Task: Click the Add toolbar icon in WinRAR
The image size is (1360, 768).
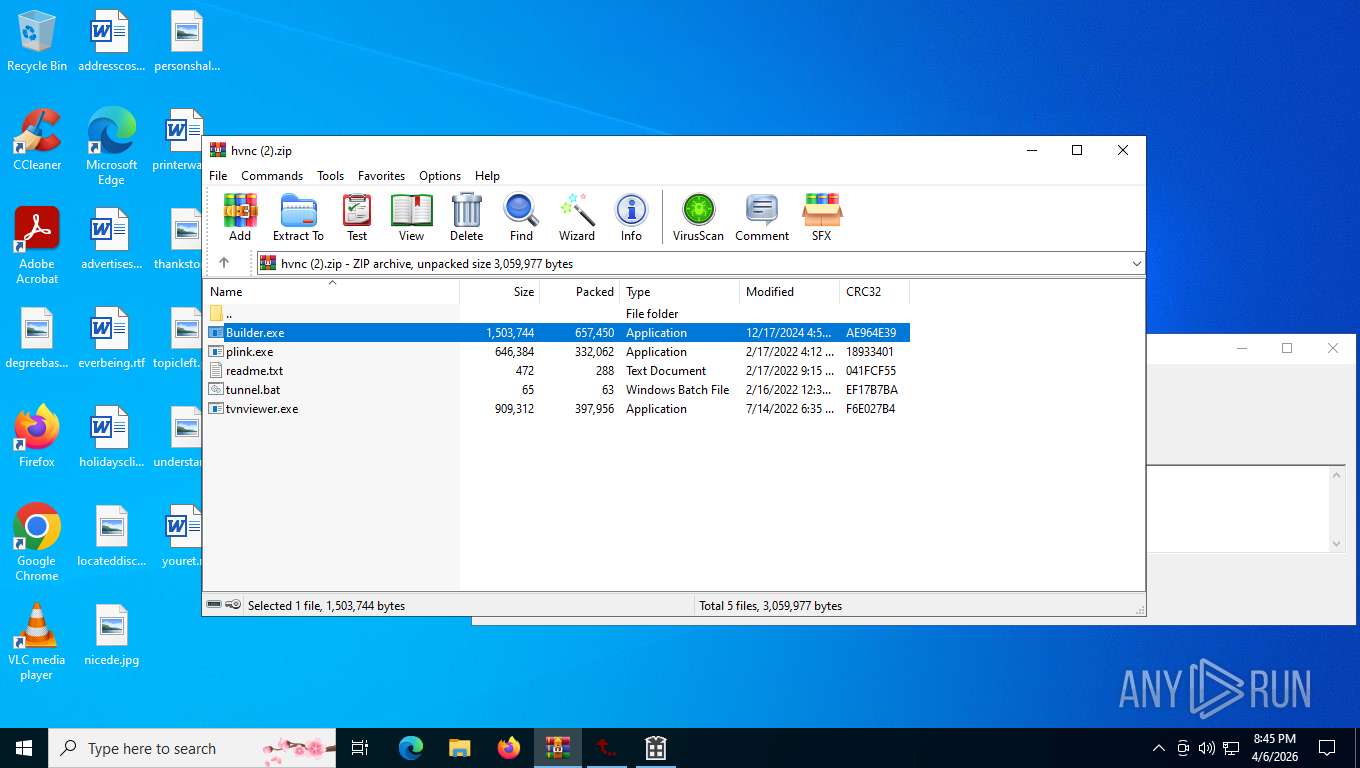Action: pos(240,217)
